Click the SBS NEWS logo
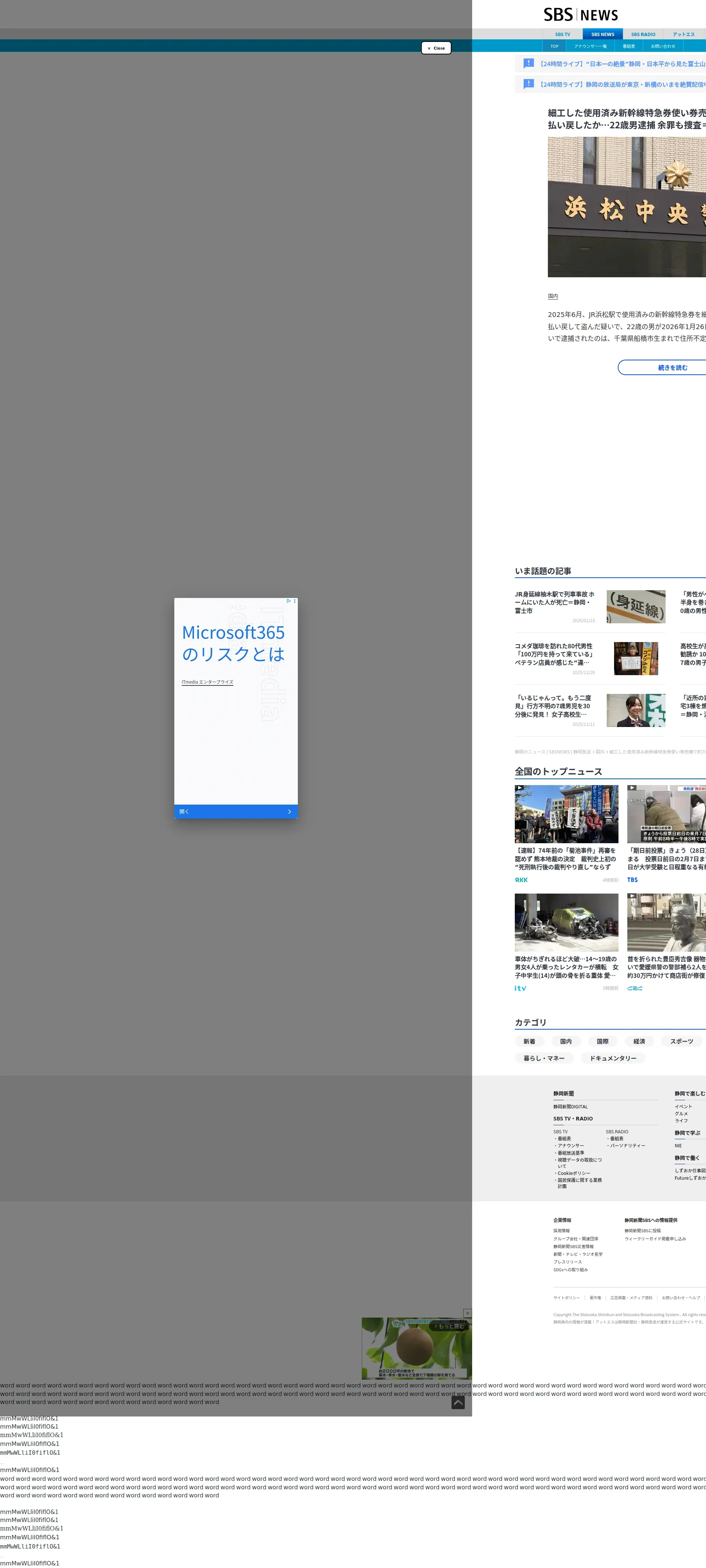This screenshot has width=706, height=1568. coord(581,15)
